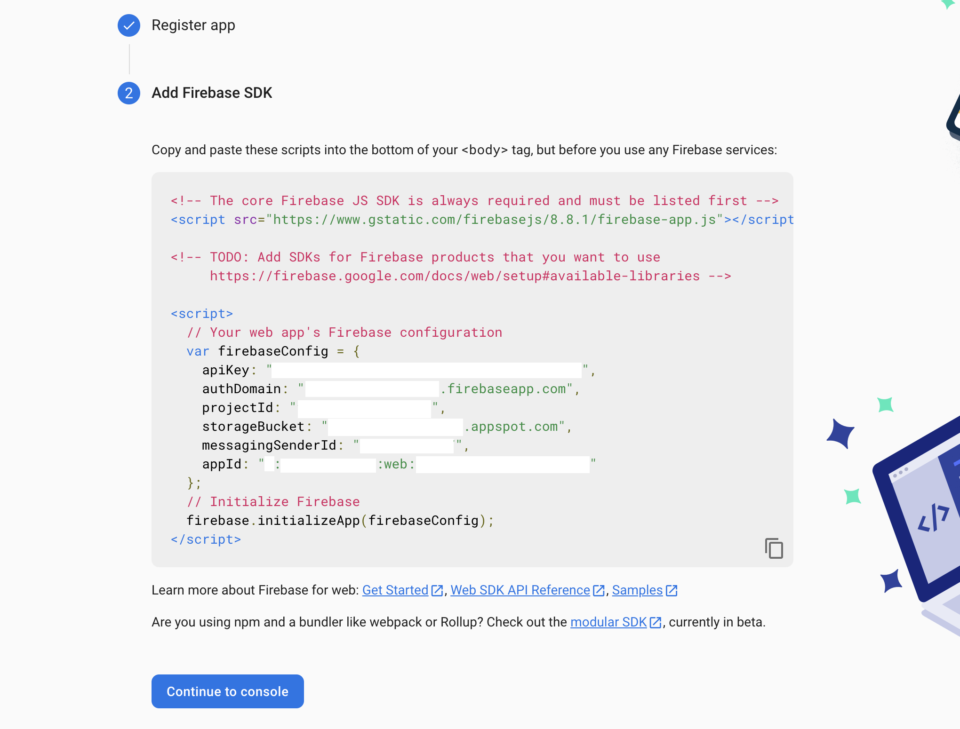Click the copy code snippet icon

pos(773,548)
